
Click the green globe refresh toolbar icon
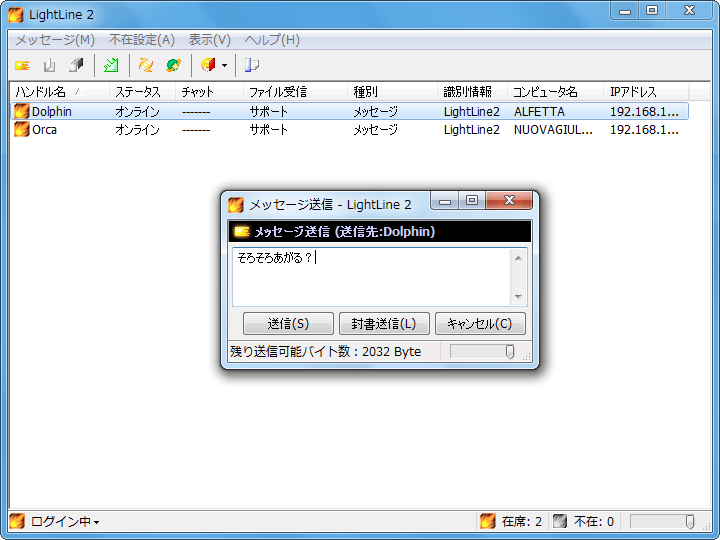[173, 65]
